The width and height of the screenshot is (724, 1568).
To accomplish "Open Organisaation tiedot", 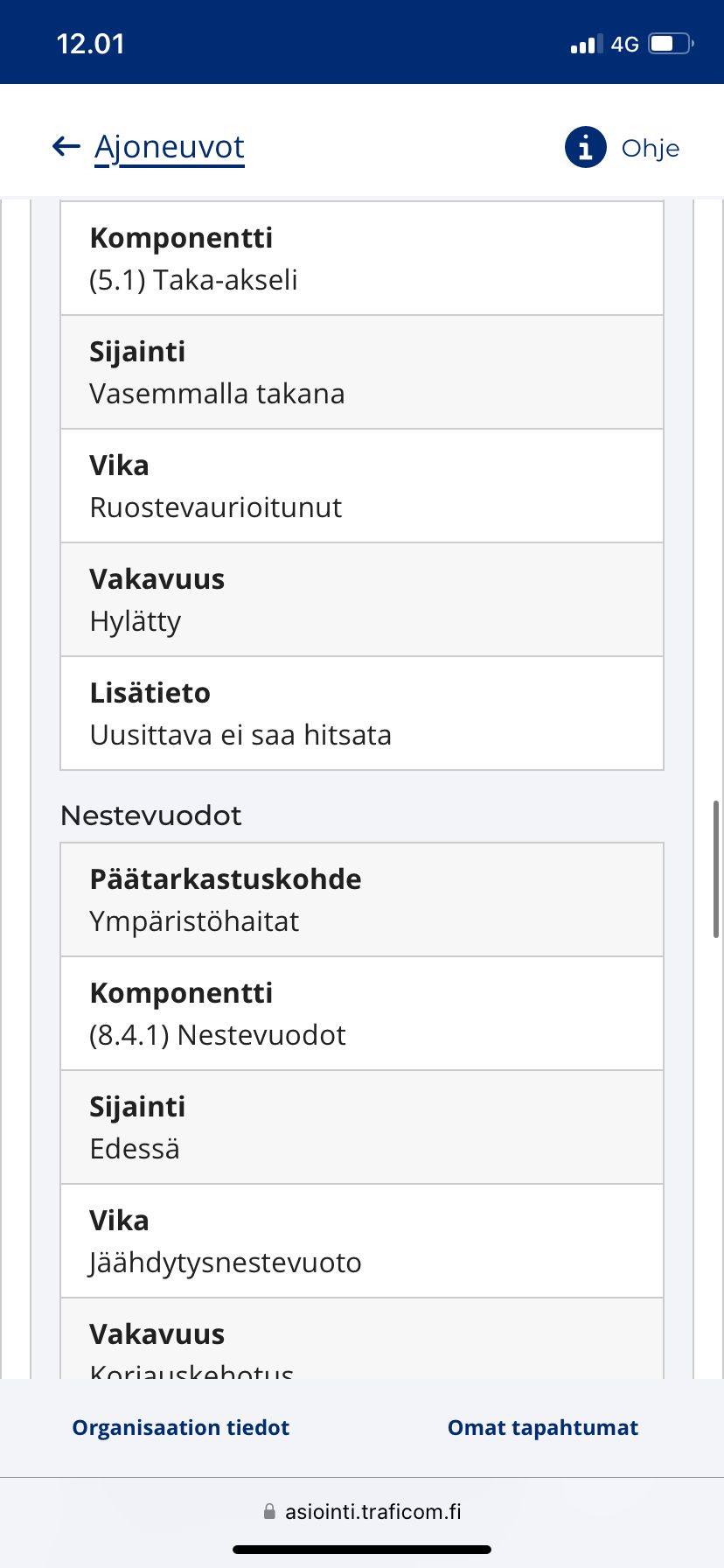I will click(181, 1427).
